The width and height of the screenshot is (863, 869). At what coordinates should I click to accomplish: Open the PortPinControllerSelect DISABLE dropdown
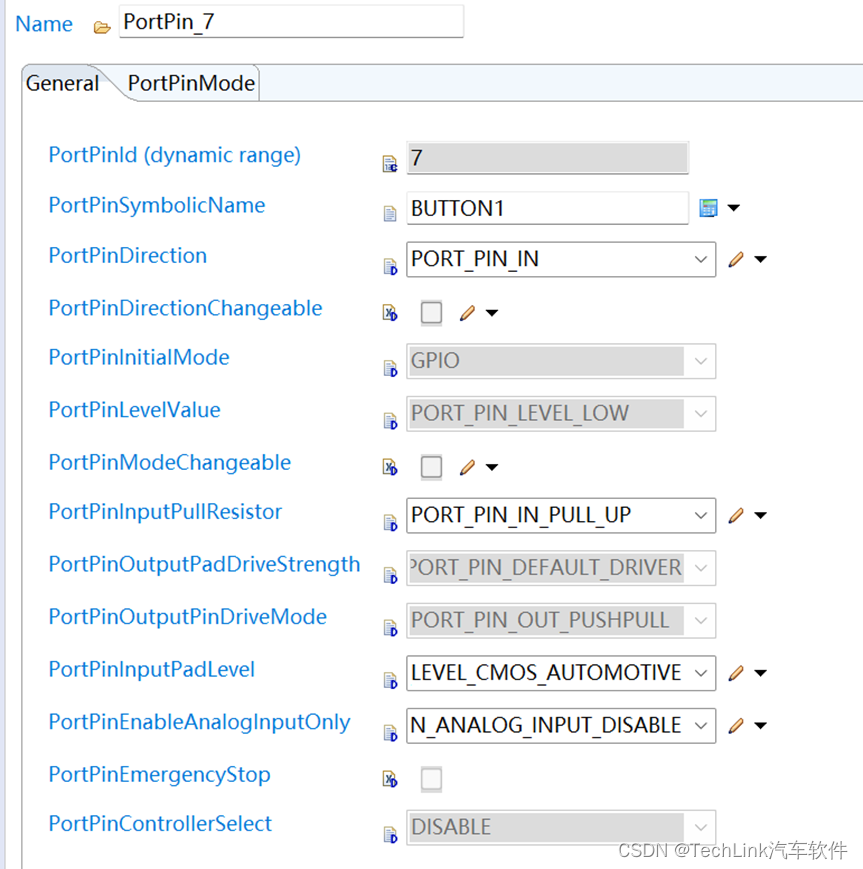click(x=561, y=827)
